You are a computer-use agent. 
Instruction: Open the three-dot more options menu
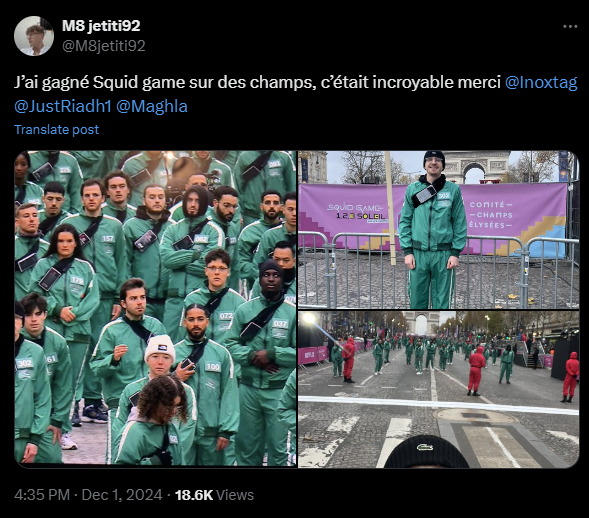coord(570,27)
